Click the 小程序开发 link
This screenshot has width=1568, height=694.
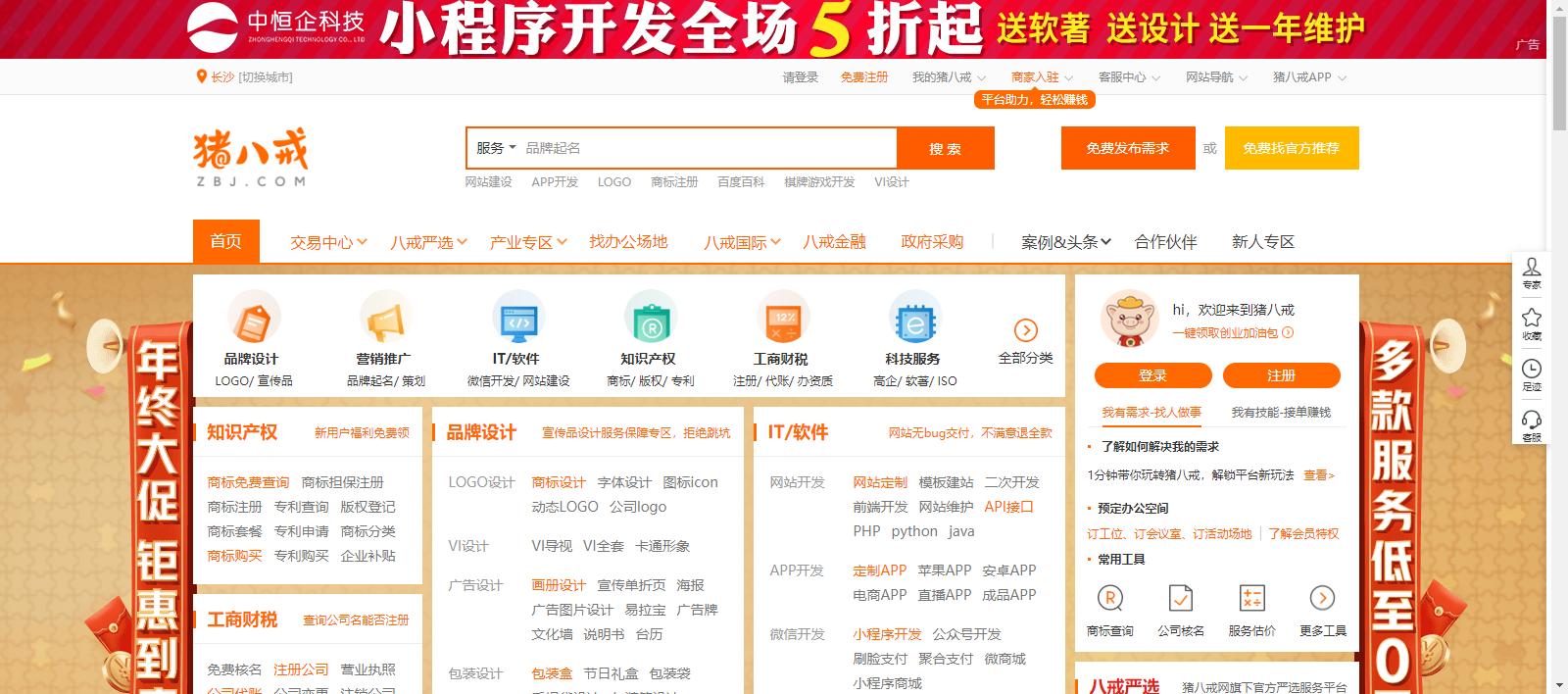click(x=887, y=634)
